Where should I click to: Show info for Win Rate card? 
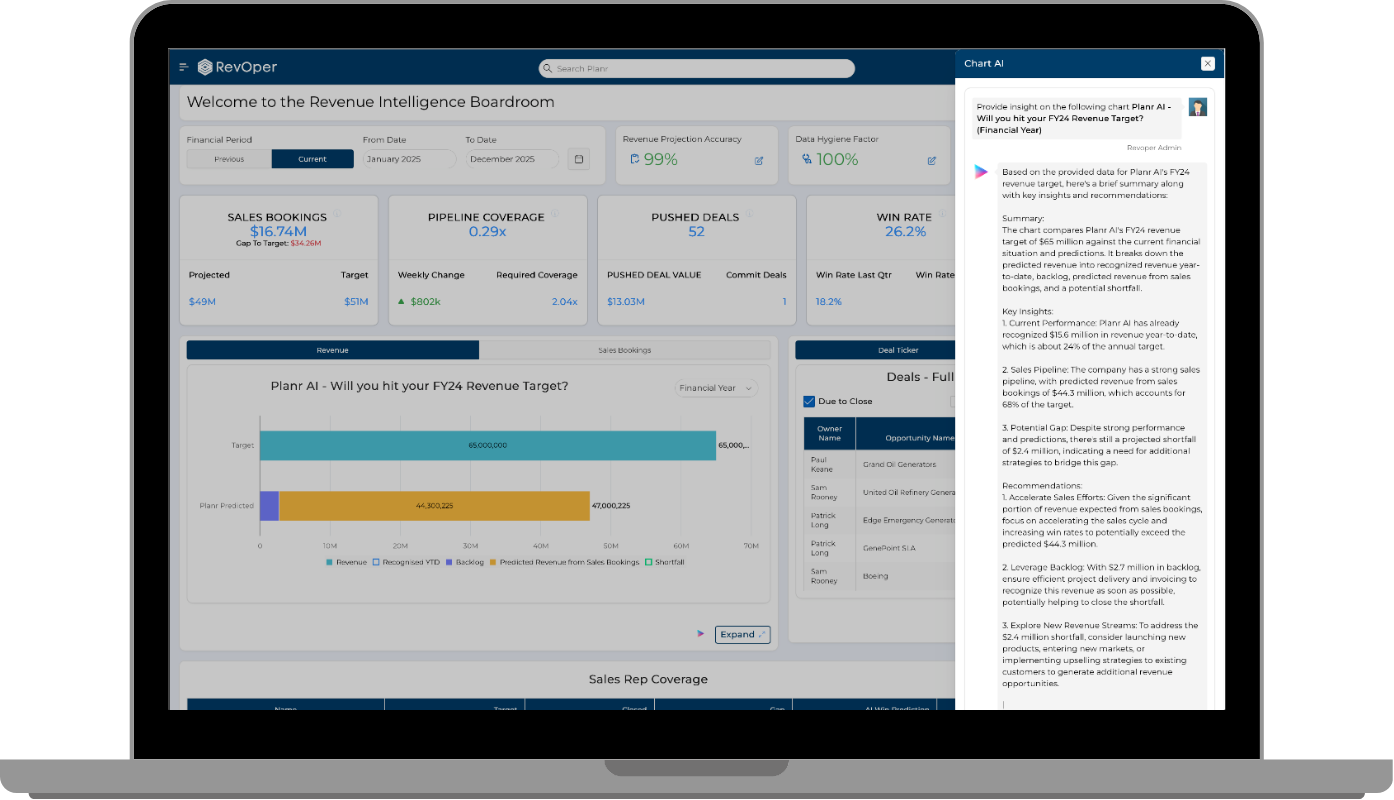pos(942,214)
